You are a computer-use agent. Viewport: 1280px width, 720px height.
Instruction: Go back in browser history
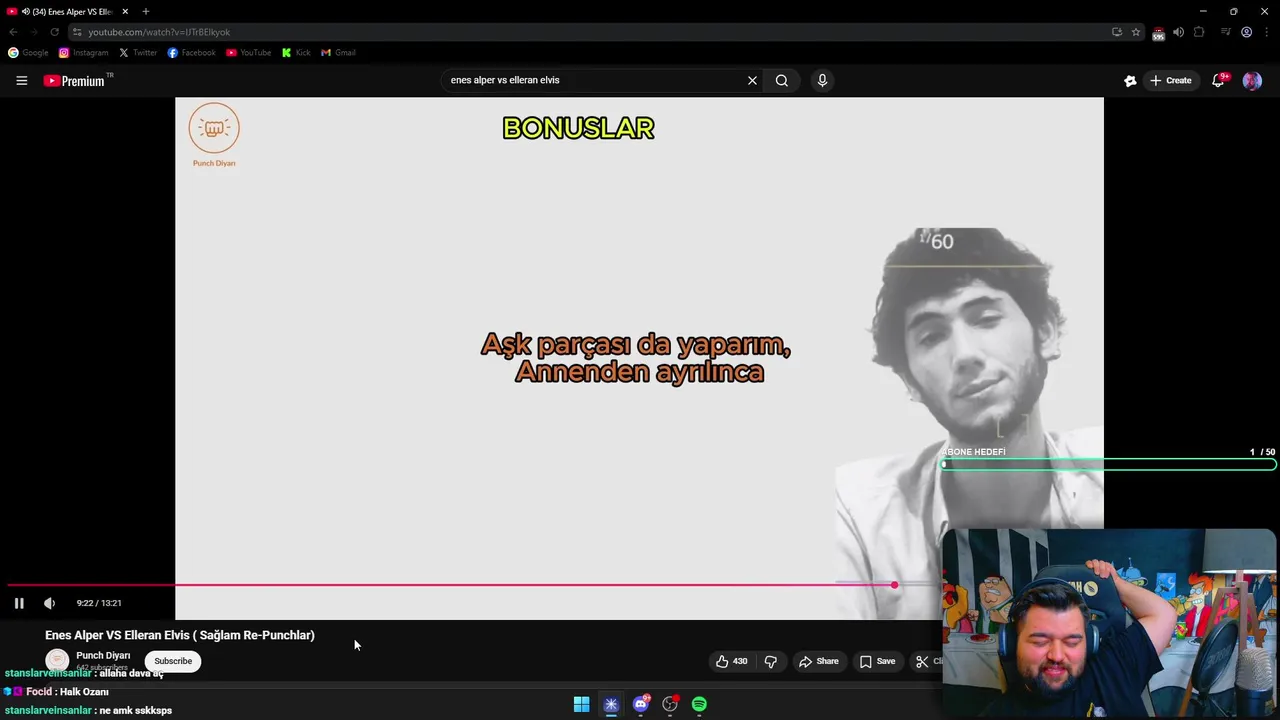point(13,32)
